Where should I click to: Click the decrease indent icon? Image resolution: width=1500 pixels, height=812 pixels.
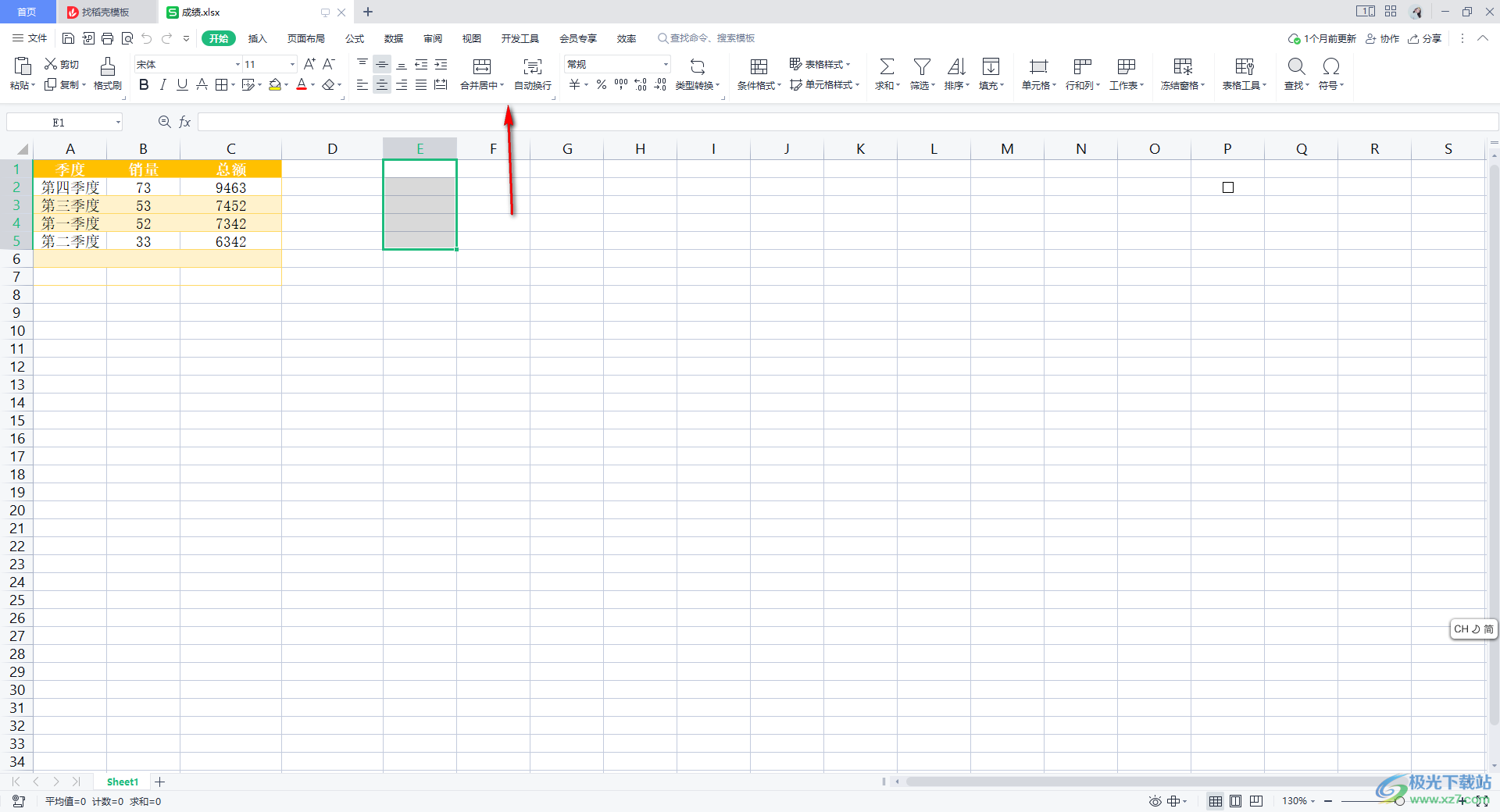pos(421,64)
